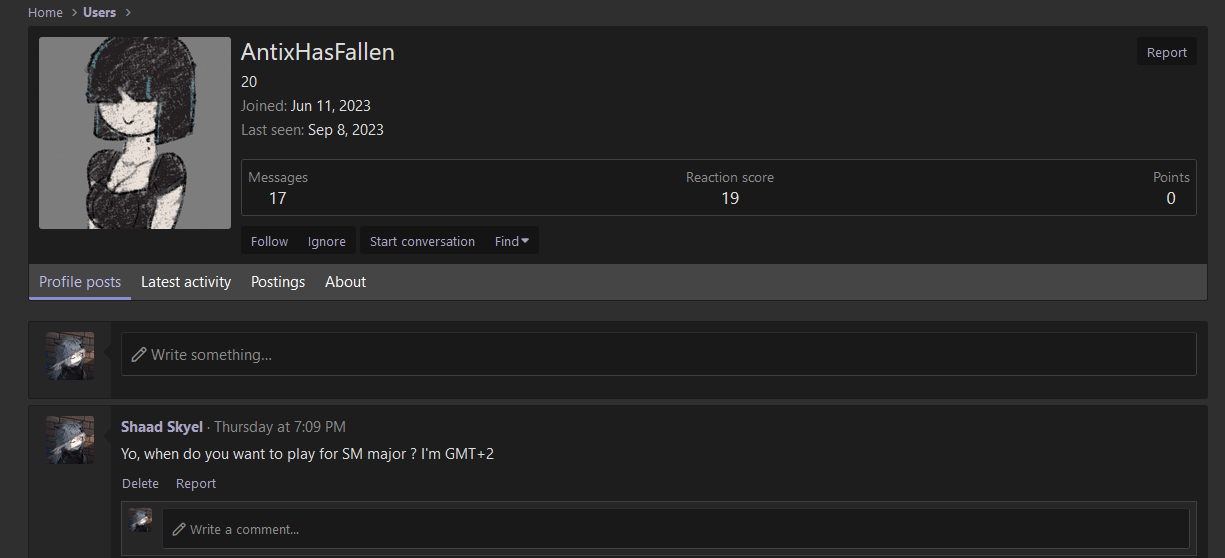Focus the Write a comment field

point(676,528)
